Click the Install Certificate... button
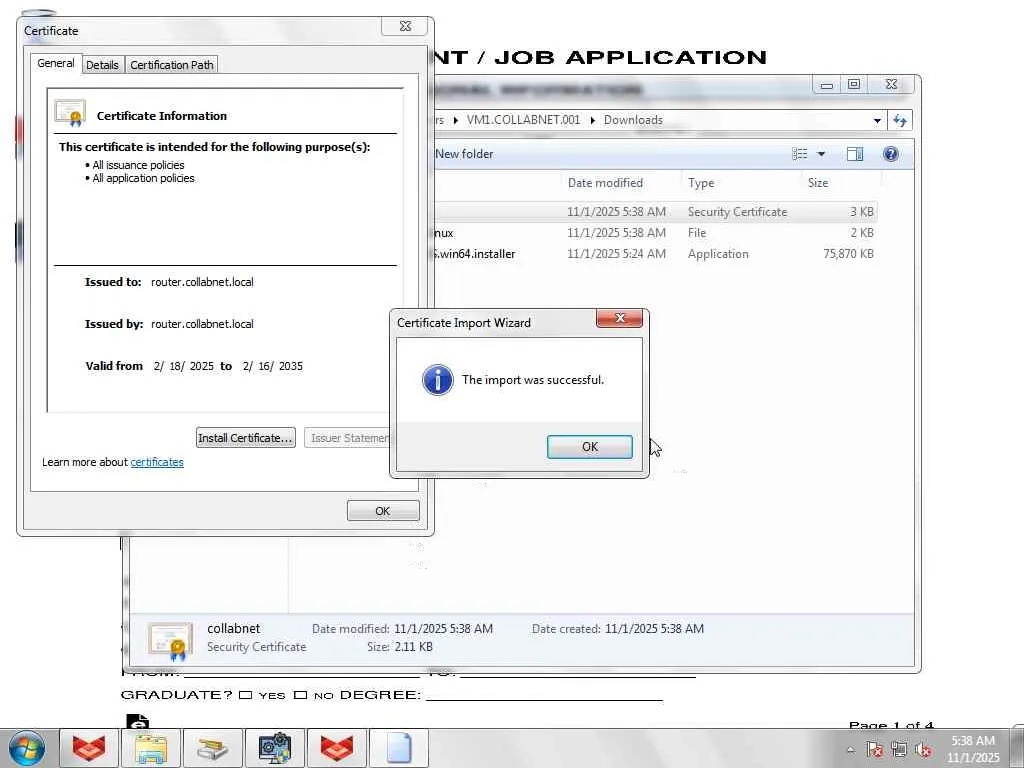The image size is (1024, 768). tap(246, 438)
